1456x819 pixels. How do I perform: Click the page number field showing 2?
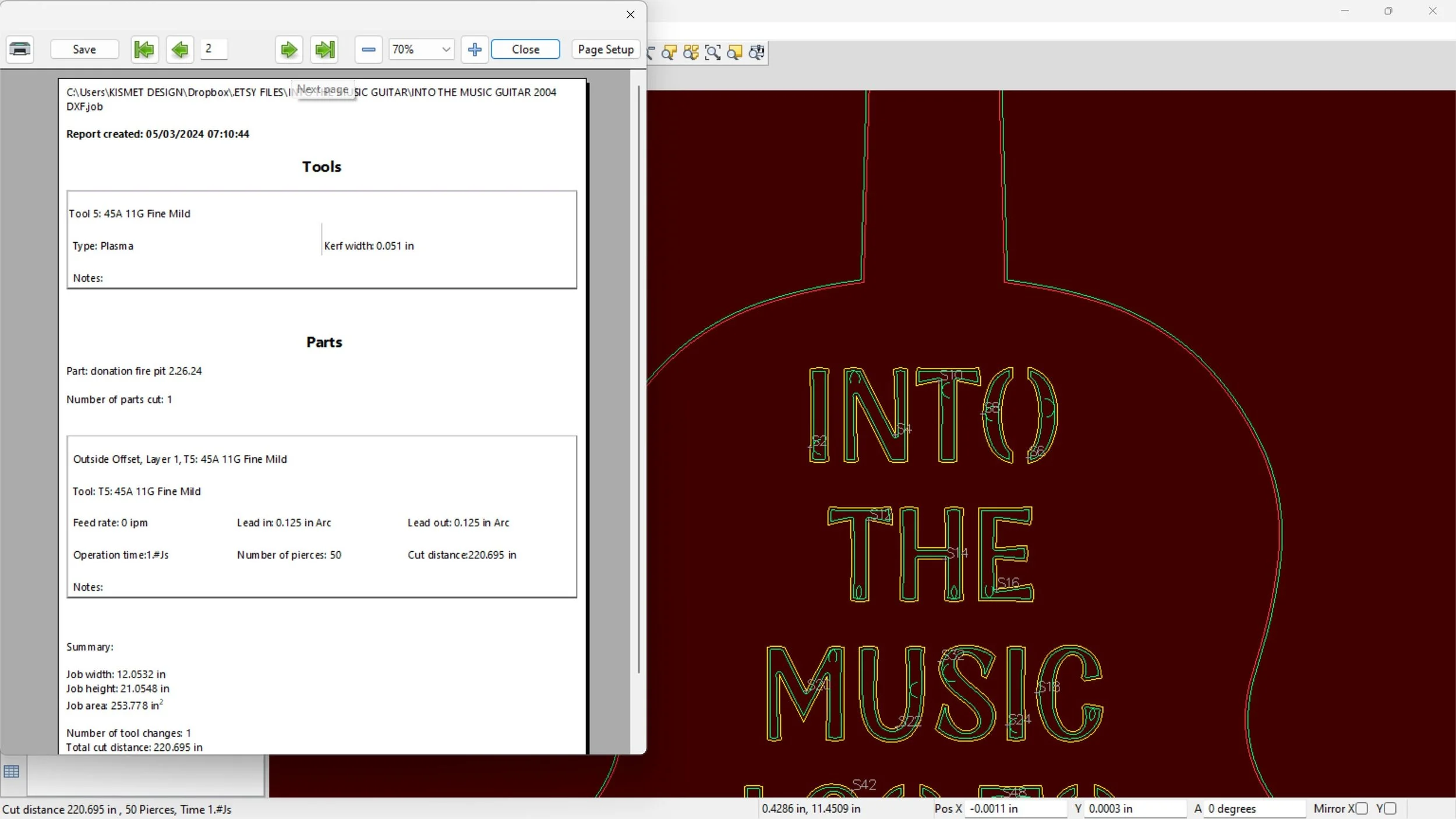click(214, 49)
